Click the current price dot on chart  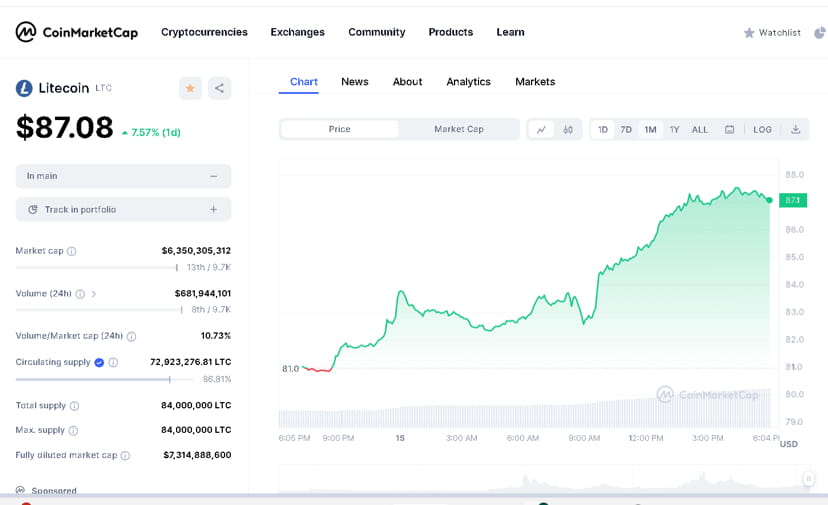coord(769,200)
